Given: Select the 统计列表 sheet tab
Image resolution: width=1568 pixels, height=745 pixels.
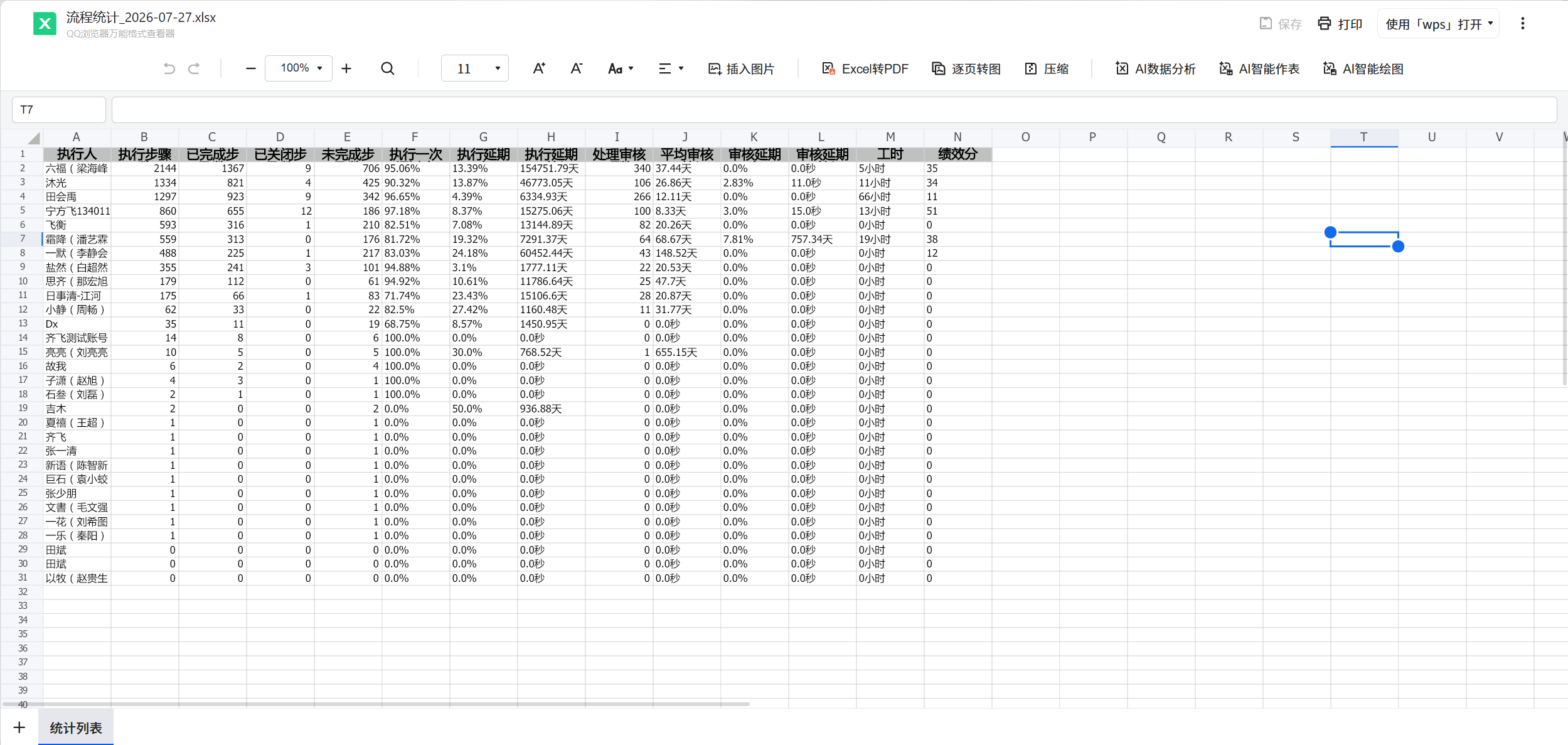Looking at the screenshot, I should coord(76,727).
